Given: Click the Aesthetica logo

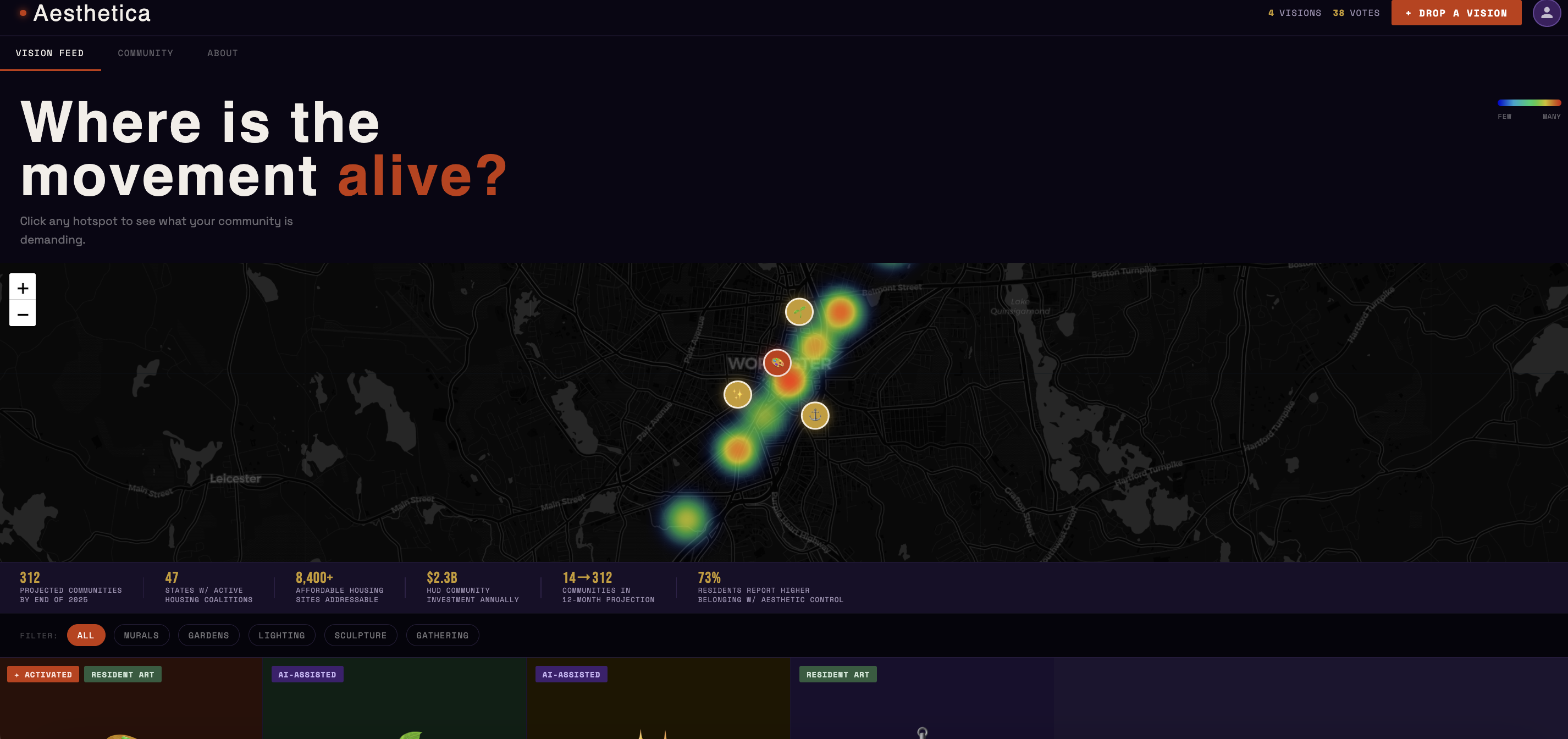Looking at the screenshot, I should tap(91, 13).
